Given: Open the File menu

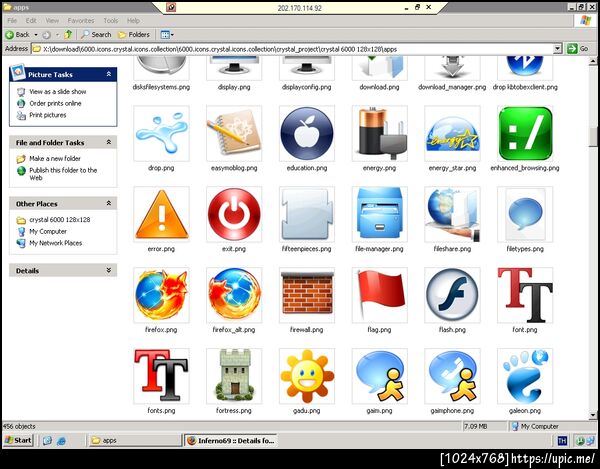Looking at the screenshot, I should (x=12, y=21).
